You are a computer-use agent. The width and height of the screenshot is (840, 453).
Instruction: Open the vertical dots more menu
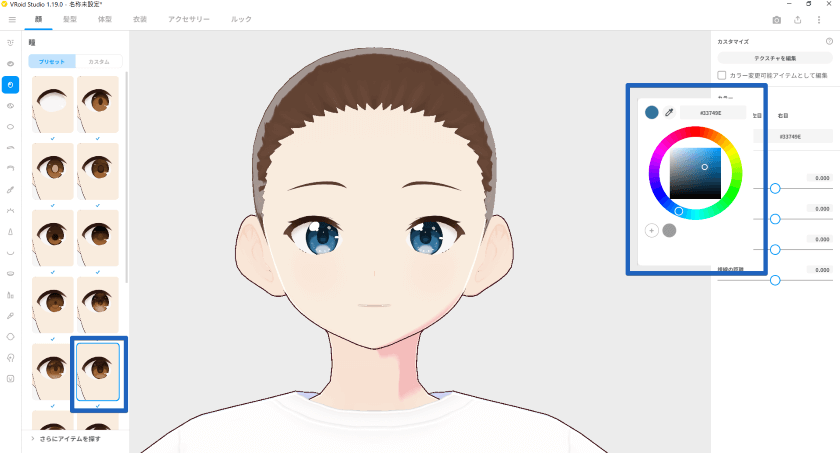[x=819, y=20]
